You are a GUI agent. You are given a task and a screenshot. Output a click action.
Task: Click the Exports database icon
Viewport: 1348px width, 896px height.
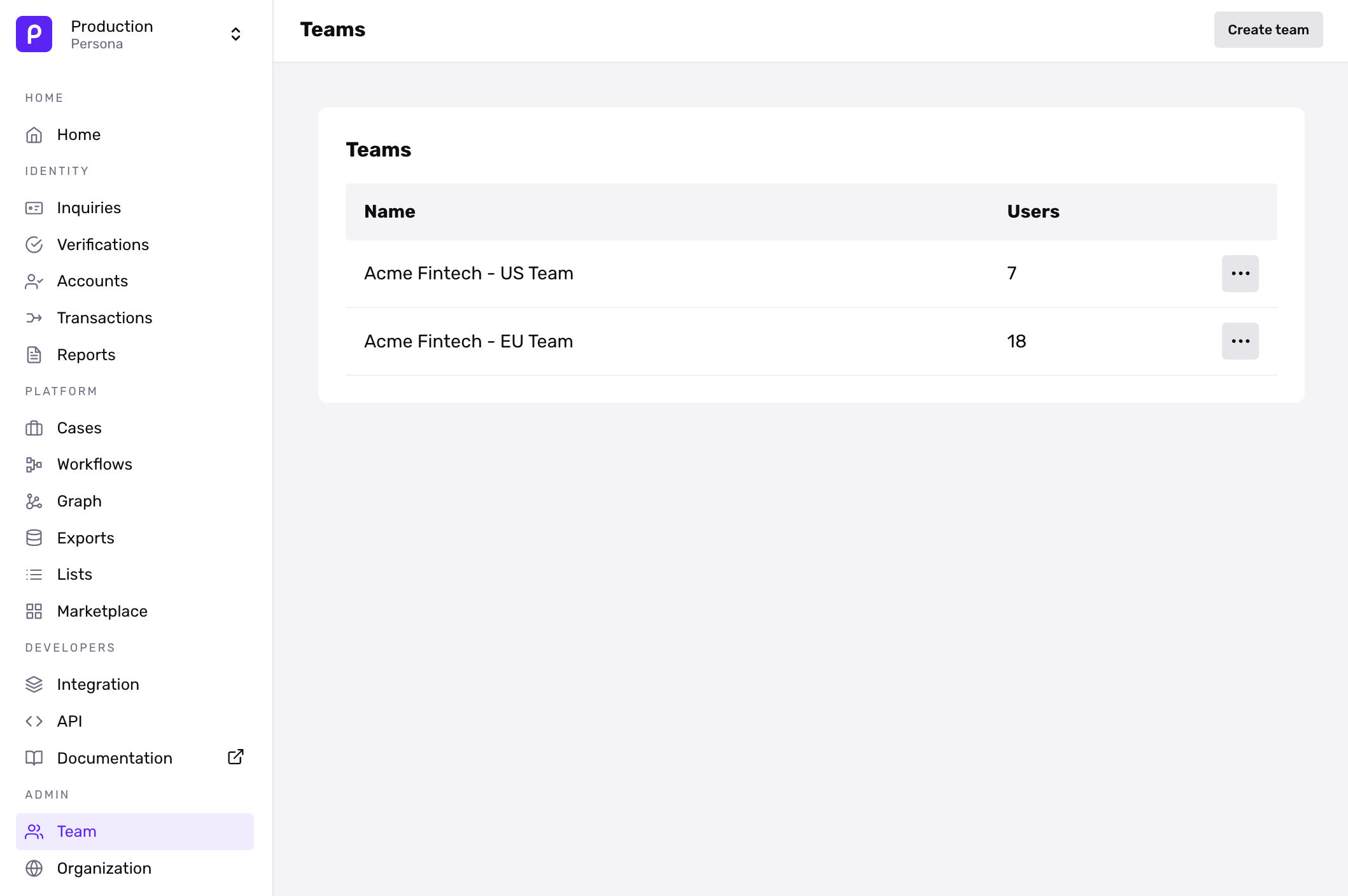coord(34,538)
